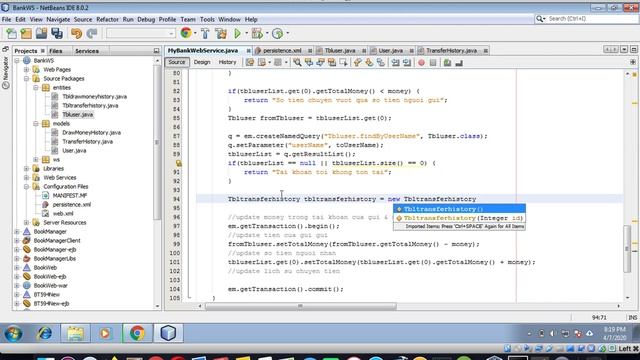Close the MyBankWebService.java tab
Image resolution: width=640 pixels, height=360 pixels.
(x=248, y=51)
